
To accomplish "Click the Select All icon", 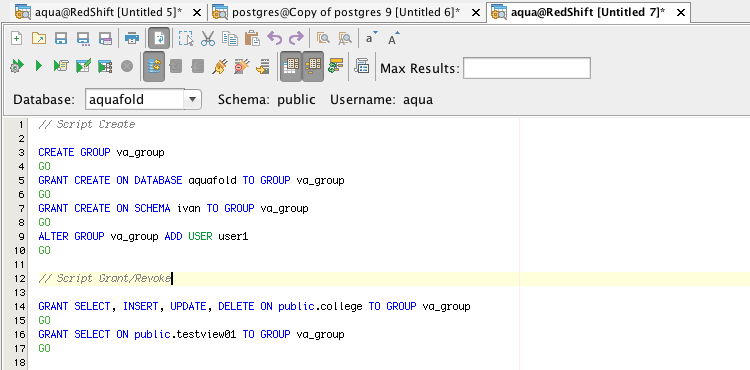I will (x=186, y=39).
